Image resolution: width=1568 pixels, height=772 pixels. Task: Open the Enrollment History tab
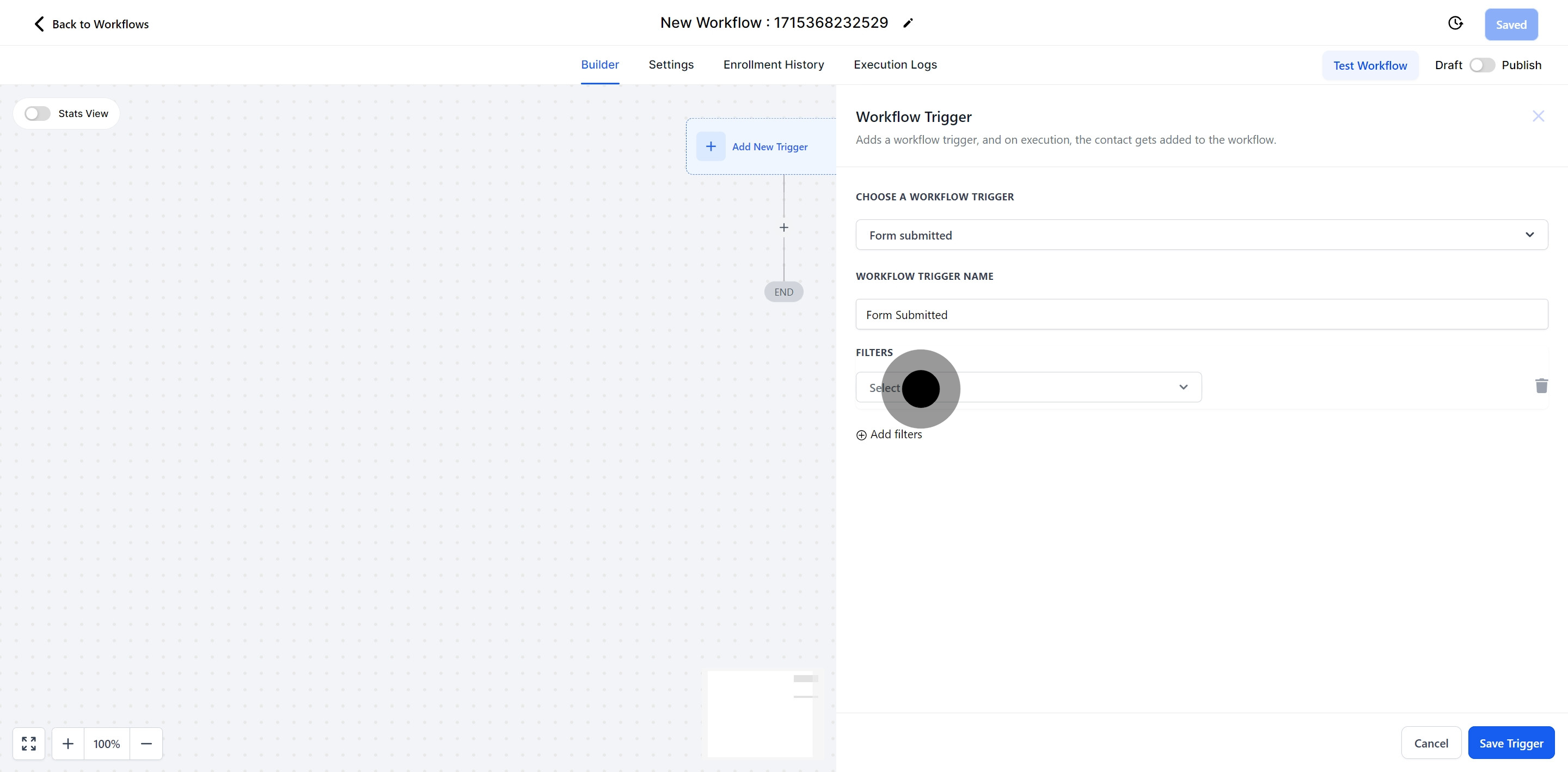tap(773, 65)
